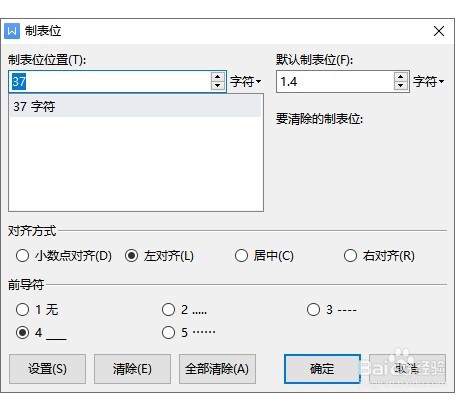Choose 右对齐(R) alignment radio button

coord(379,256)
